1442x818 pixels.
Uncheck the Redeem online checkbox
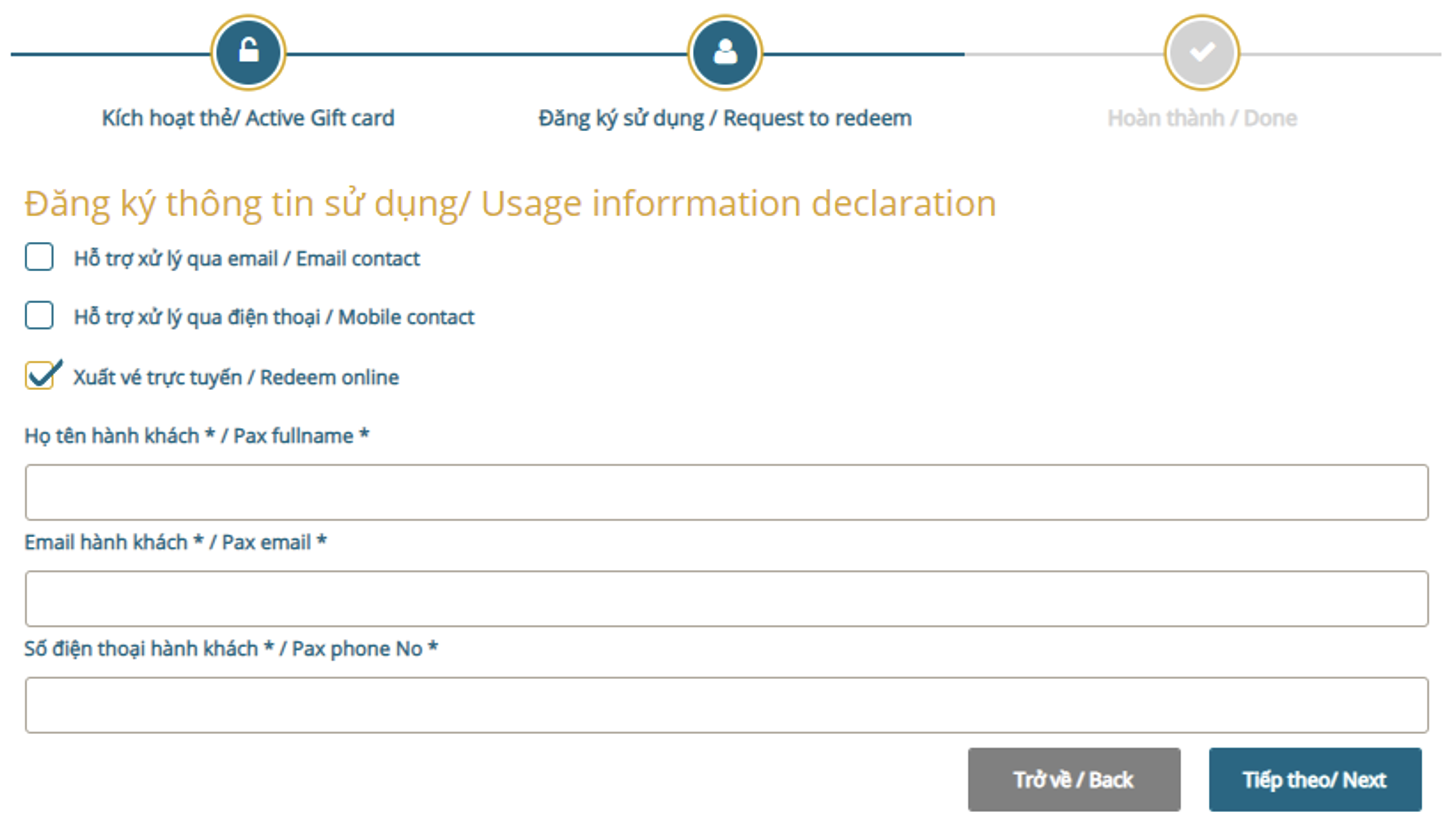pos(41,376)
